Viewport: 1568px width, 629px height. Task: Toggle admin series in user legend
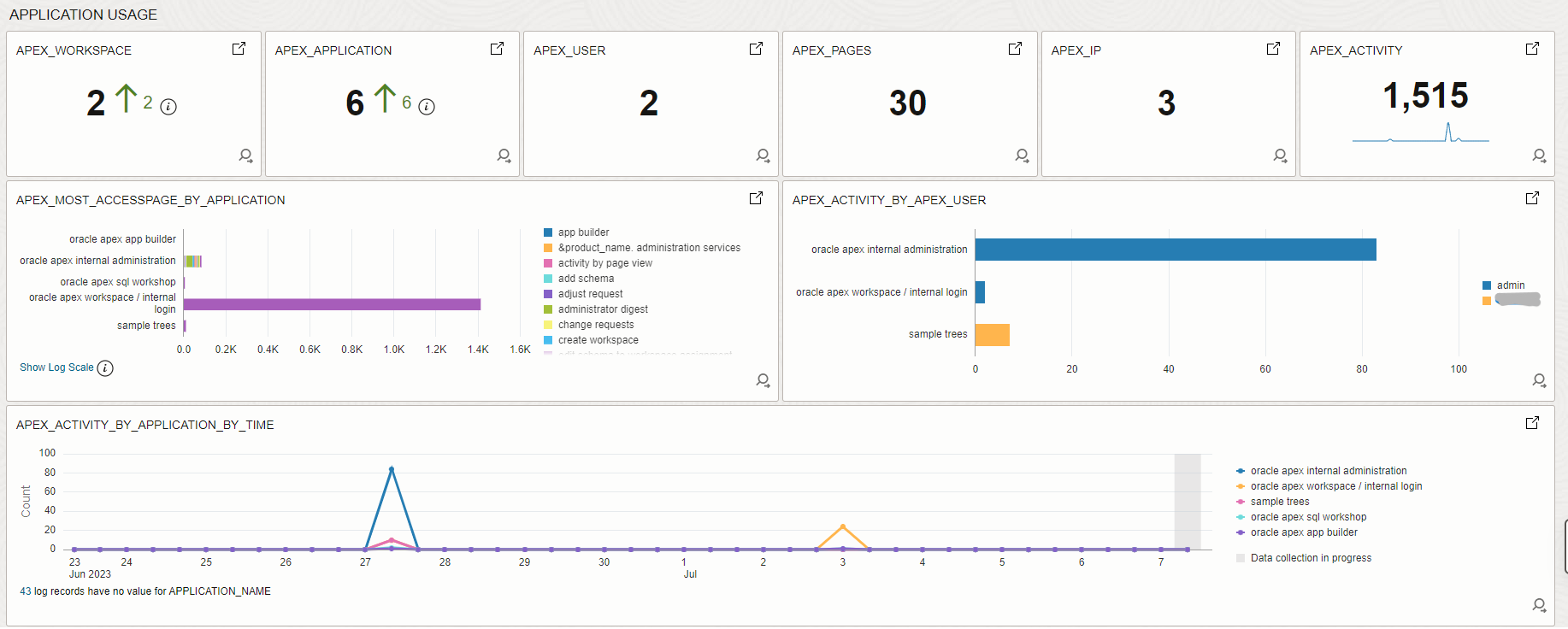[x=1510, y=285]
